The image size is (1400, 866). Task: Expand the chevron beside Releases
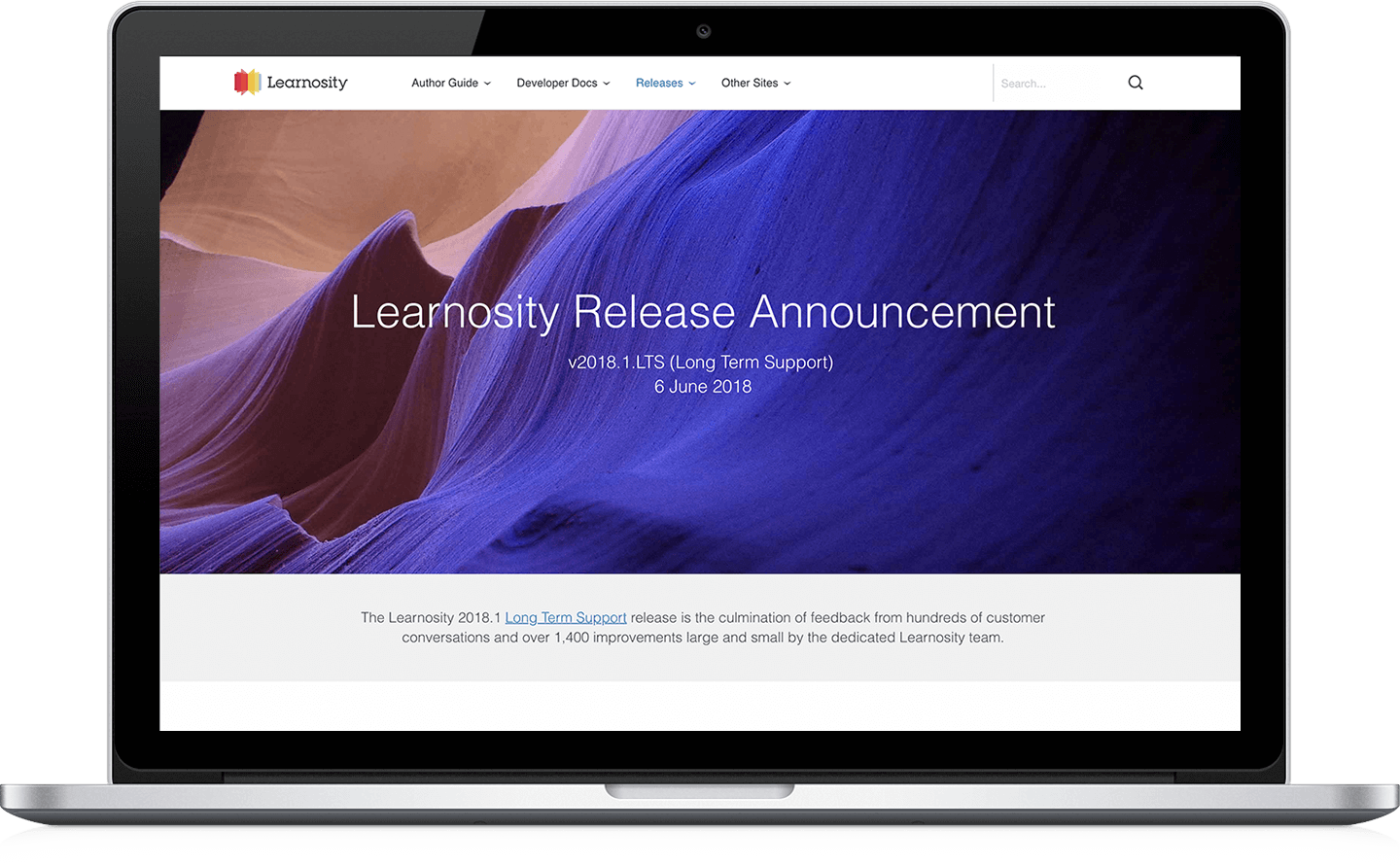tap(692, 84)
